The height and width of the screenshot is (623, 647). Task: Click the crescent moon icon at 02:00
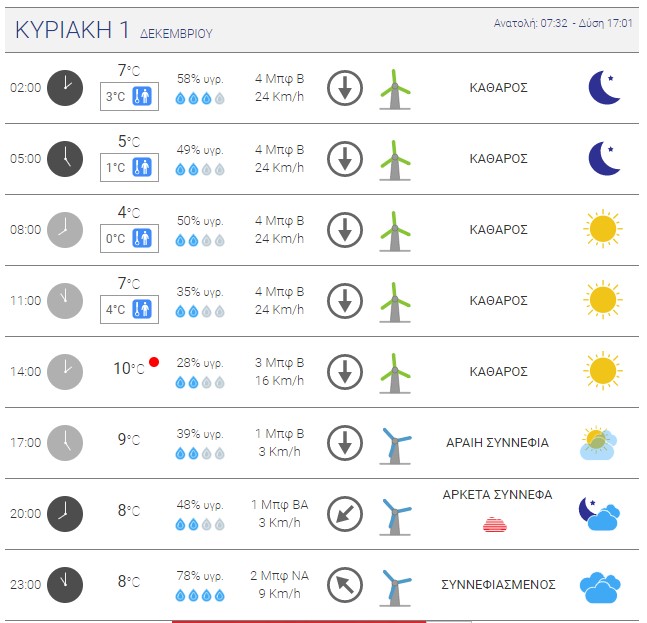(x=604, y=87)
